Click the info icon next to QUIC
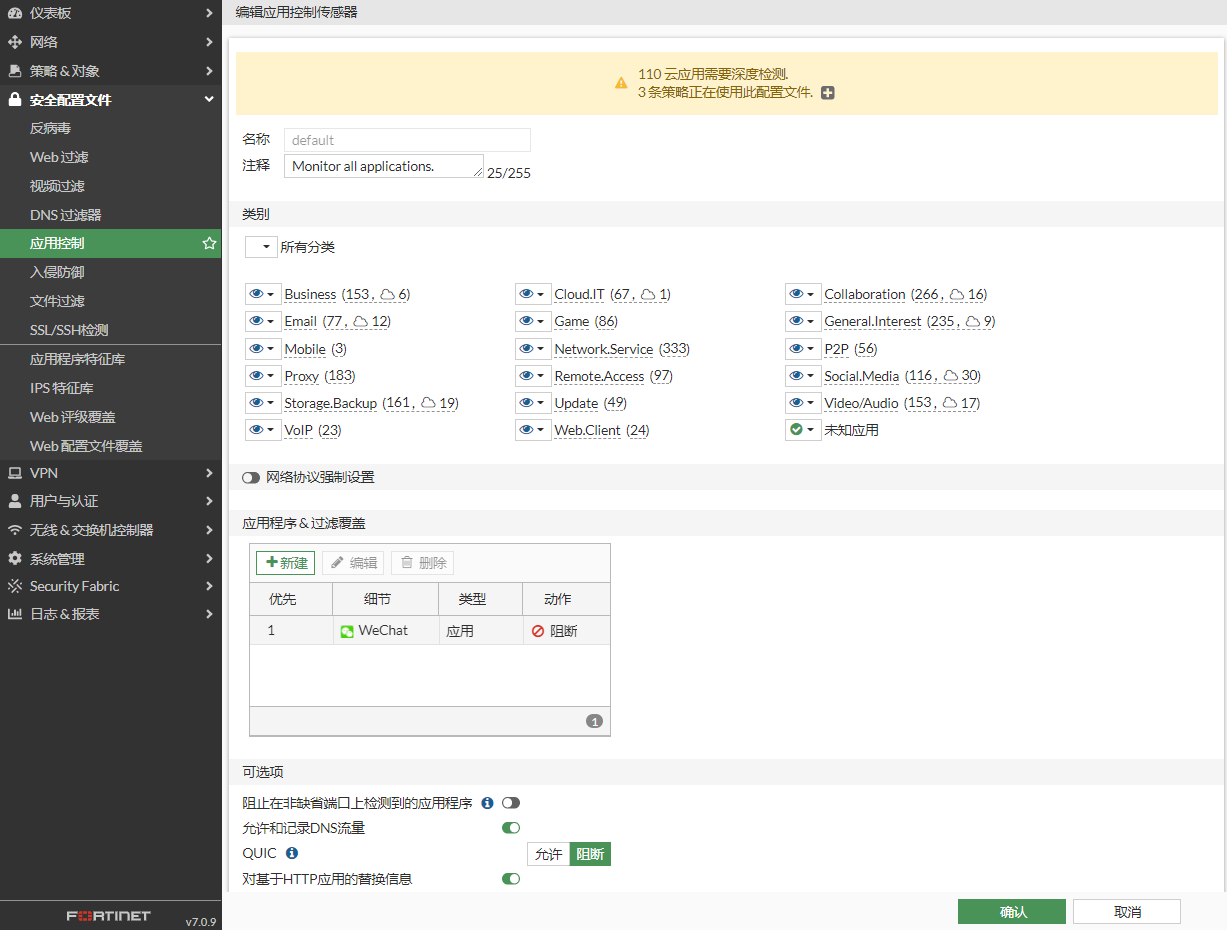Image resolution: width=1227 pixels, height=930 pixels. tap(292, 854)
